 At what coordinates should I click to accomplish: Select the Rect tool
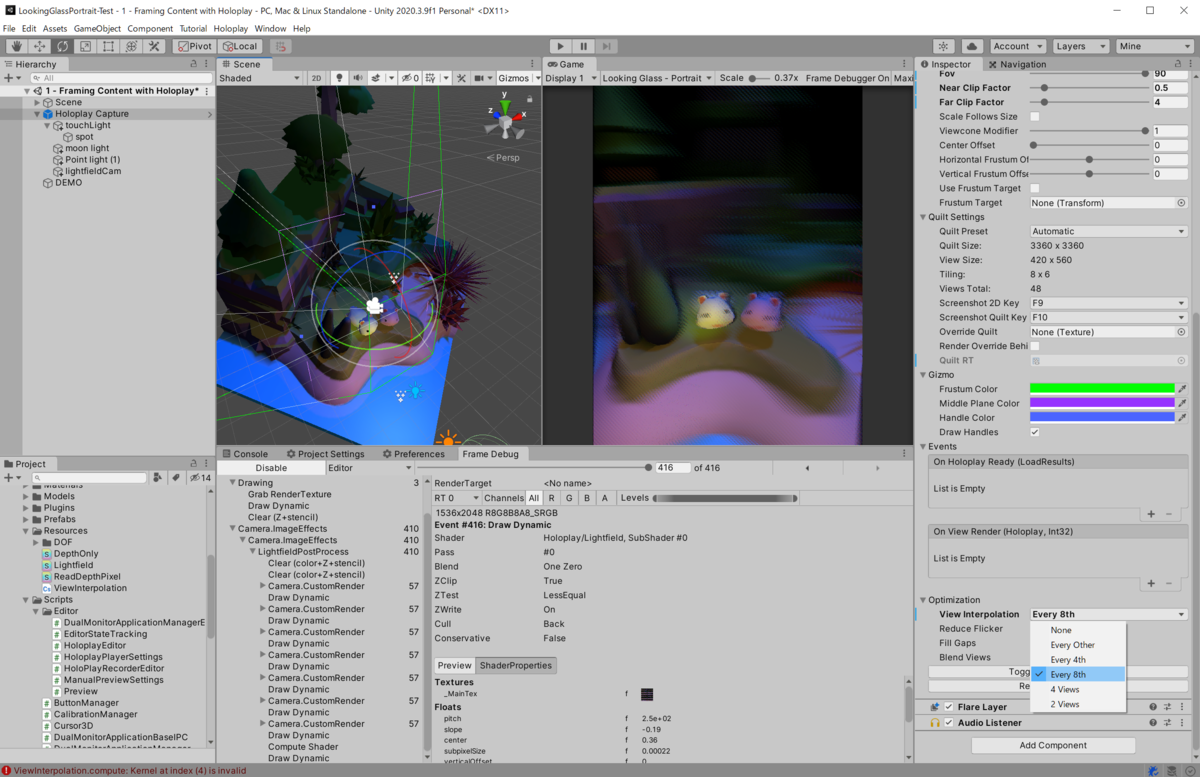109,46
